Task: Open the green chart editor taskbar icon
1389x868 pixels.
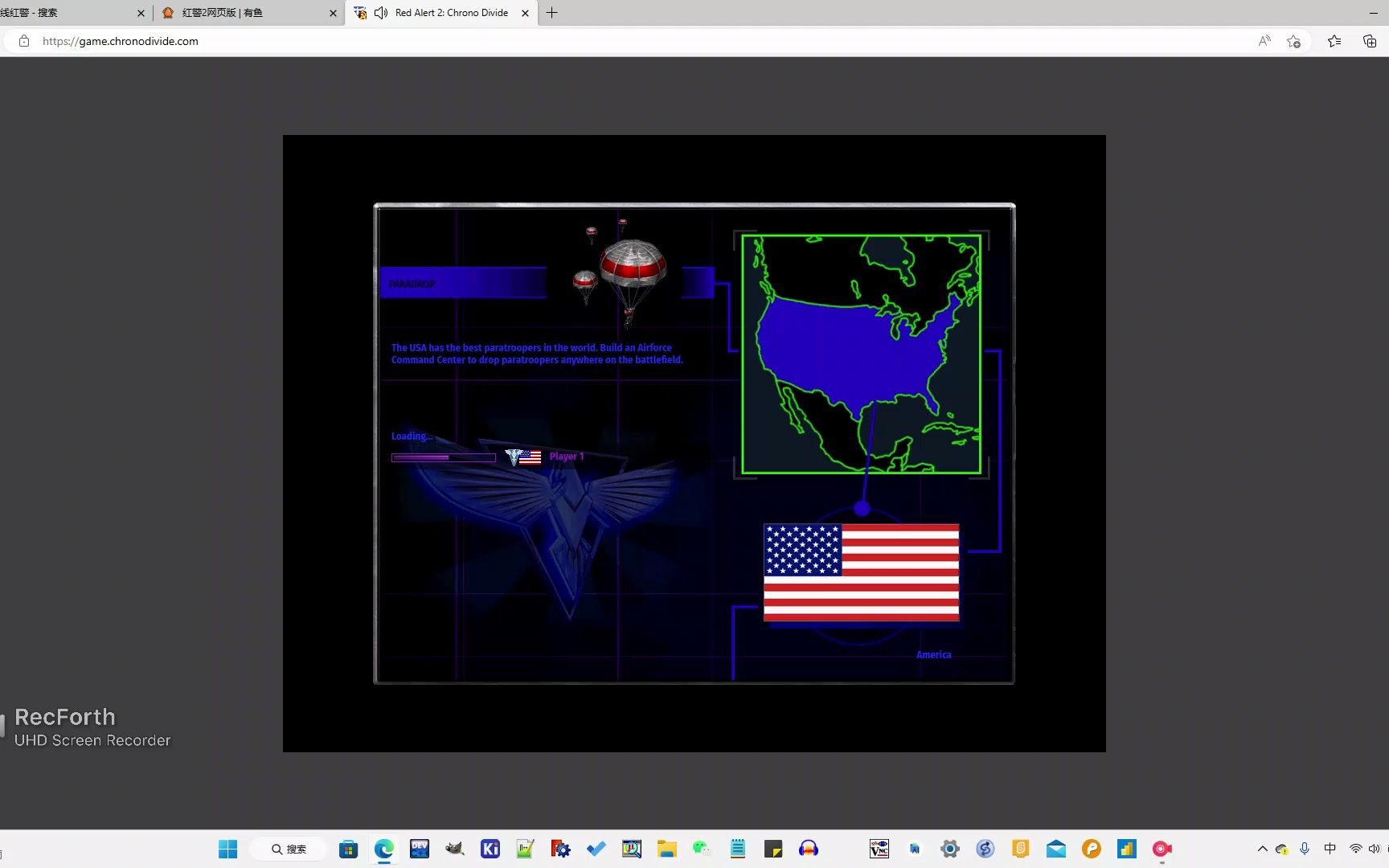Action: [525, 849]
